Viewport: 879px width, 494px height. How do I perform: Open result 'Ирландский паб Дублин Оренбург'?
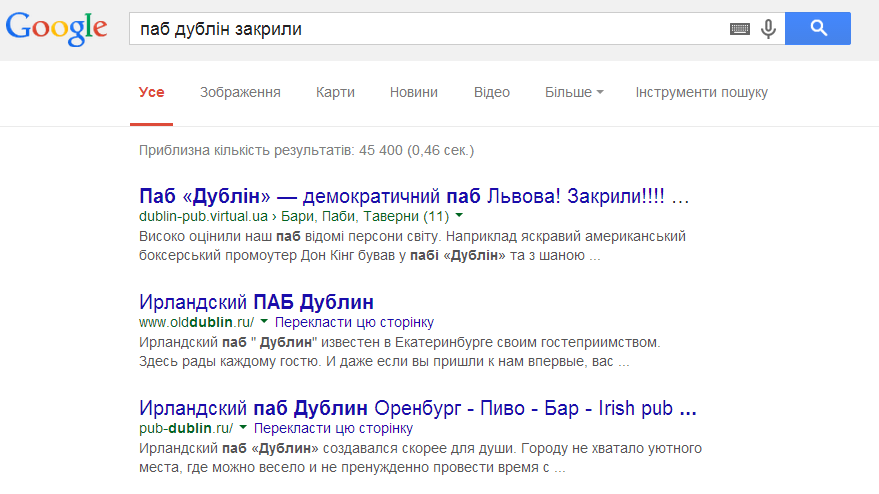tap(418, 408)
